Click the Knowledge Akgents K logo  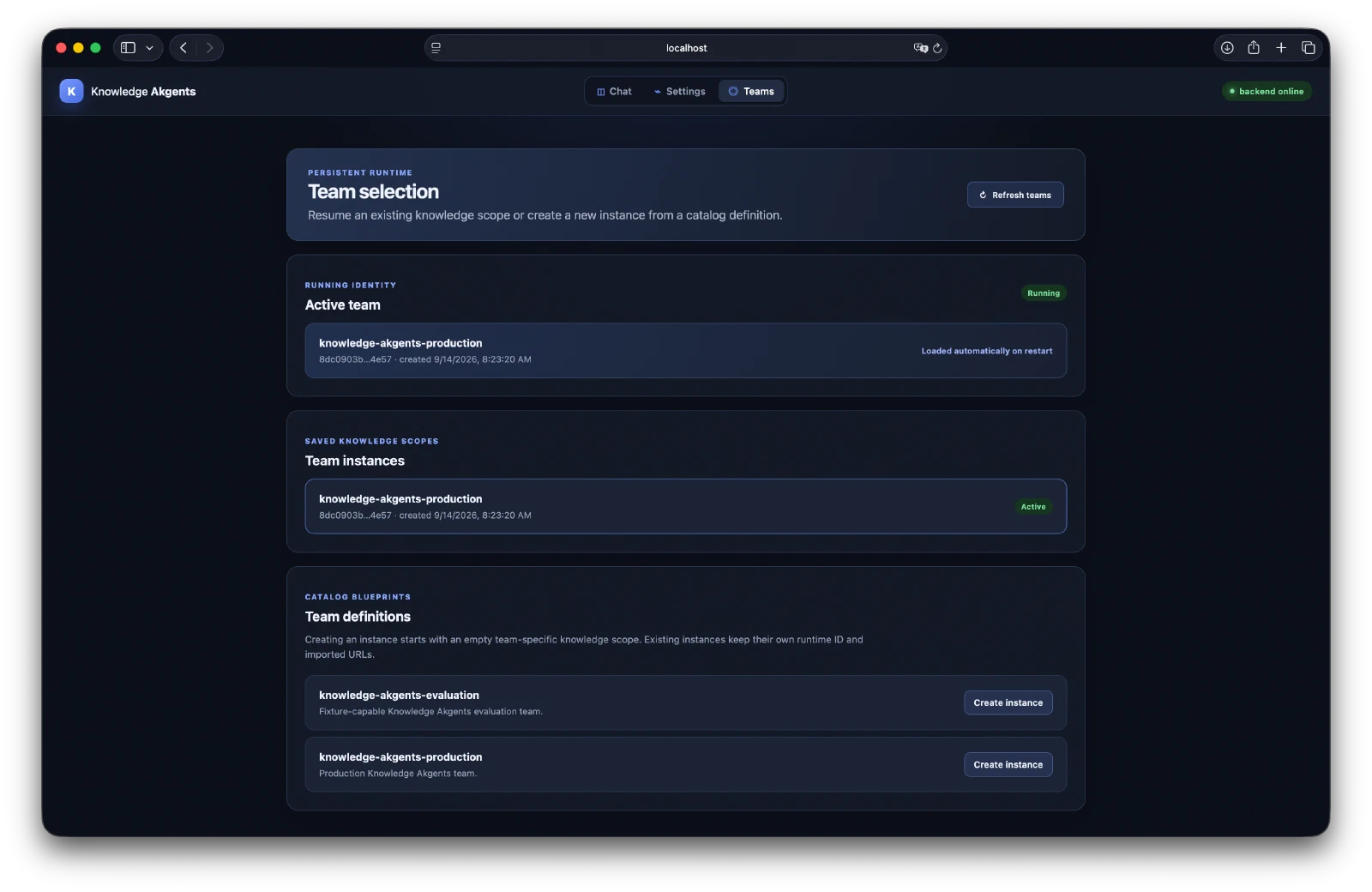71,91
